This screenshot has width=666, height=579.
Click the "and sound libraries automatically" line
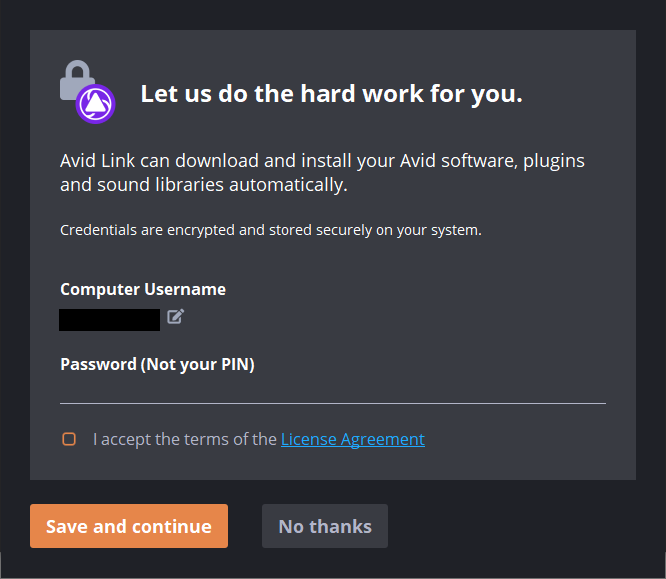click(204, 185)
